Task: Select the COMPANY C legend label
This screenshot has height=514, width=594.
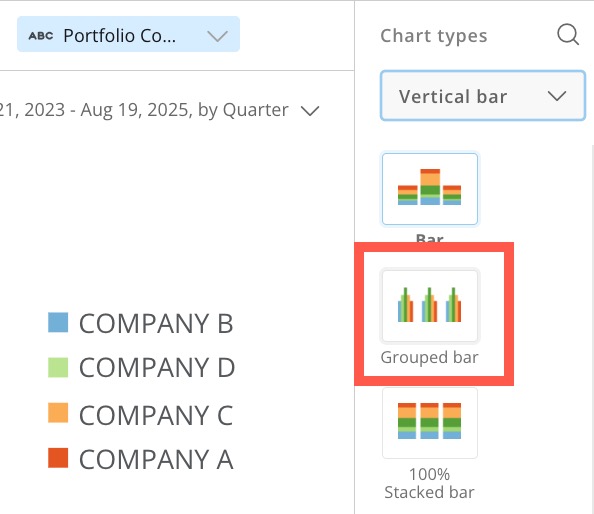Action: point(156,415)
